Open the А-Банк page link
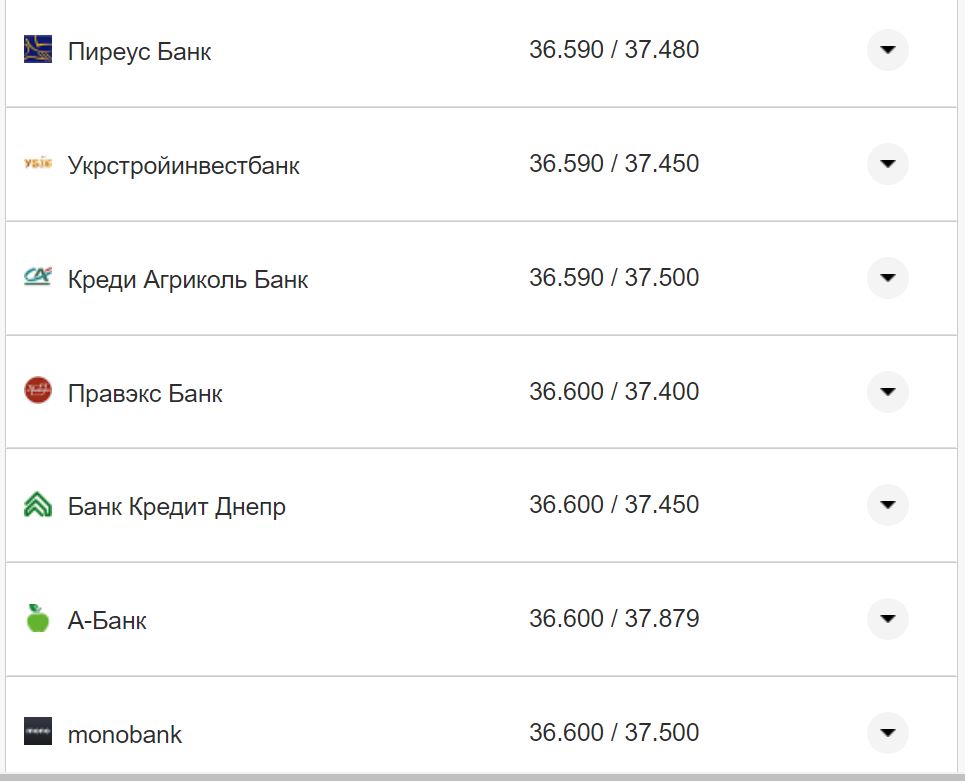 (107, 619)
